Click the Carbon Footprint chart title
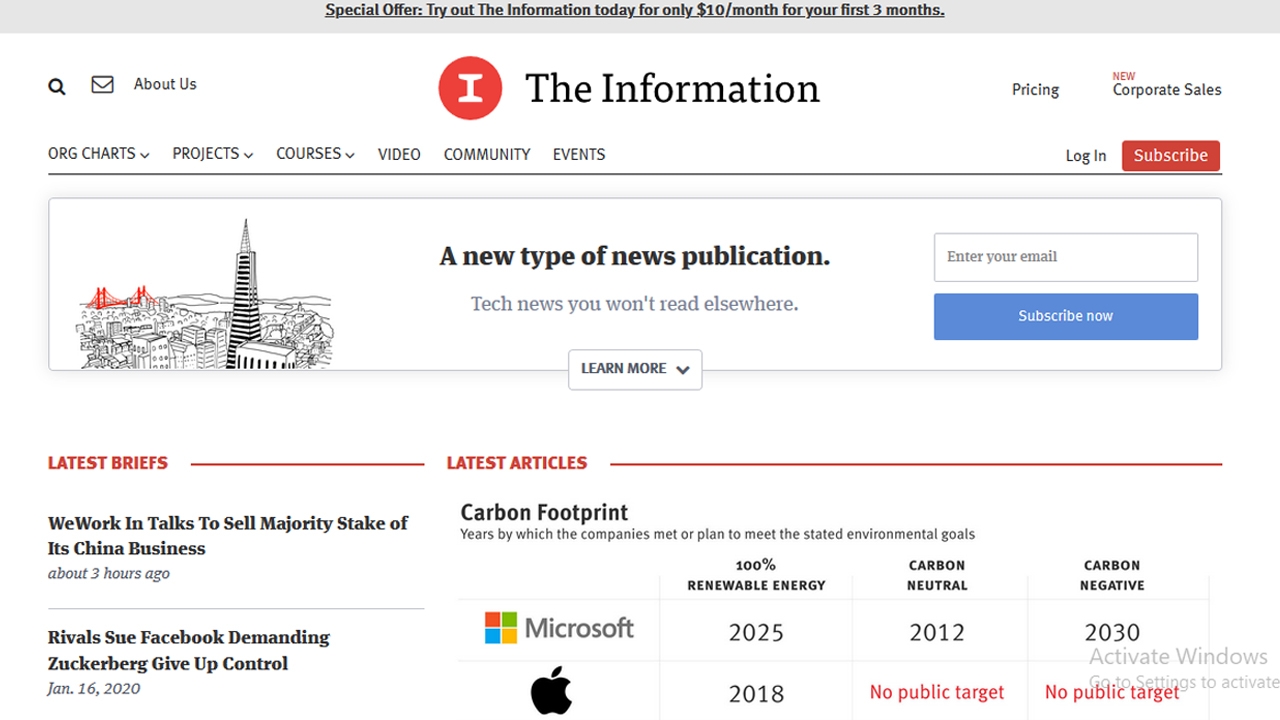This screenshot has height=720, width=1280. point(544,512)
